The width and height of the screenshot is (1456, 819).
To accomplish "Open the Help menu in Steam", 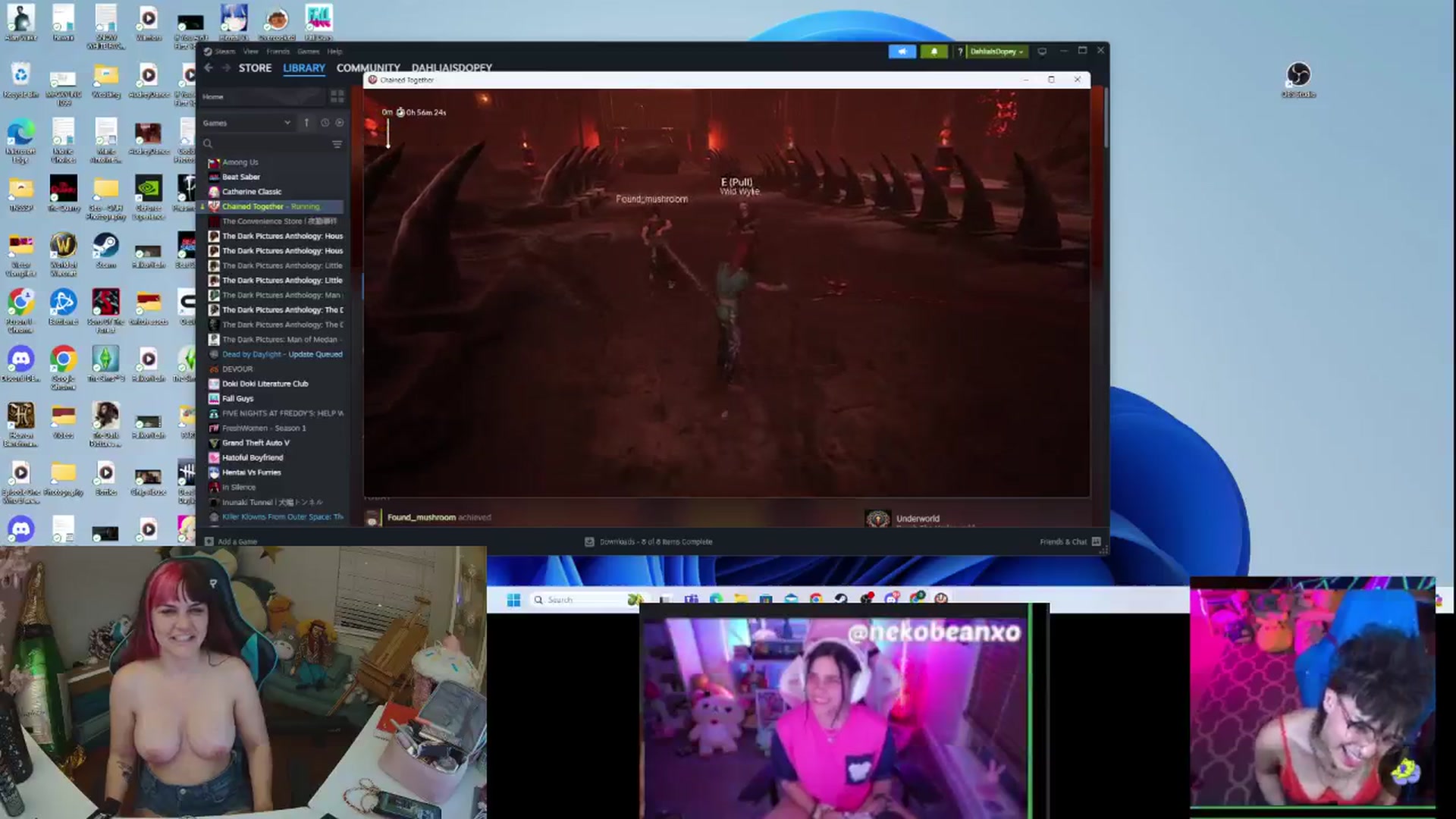I will click(x=334, y=52).
